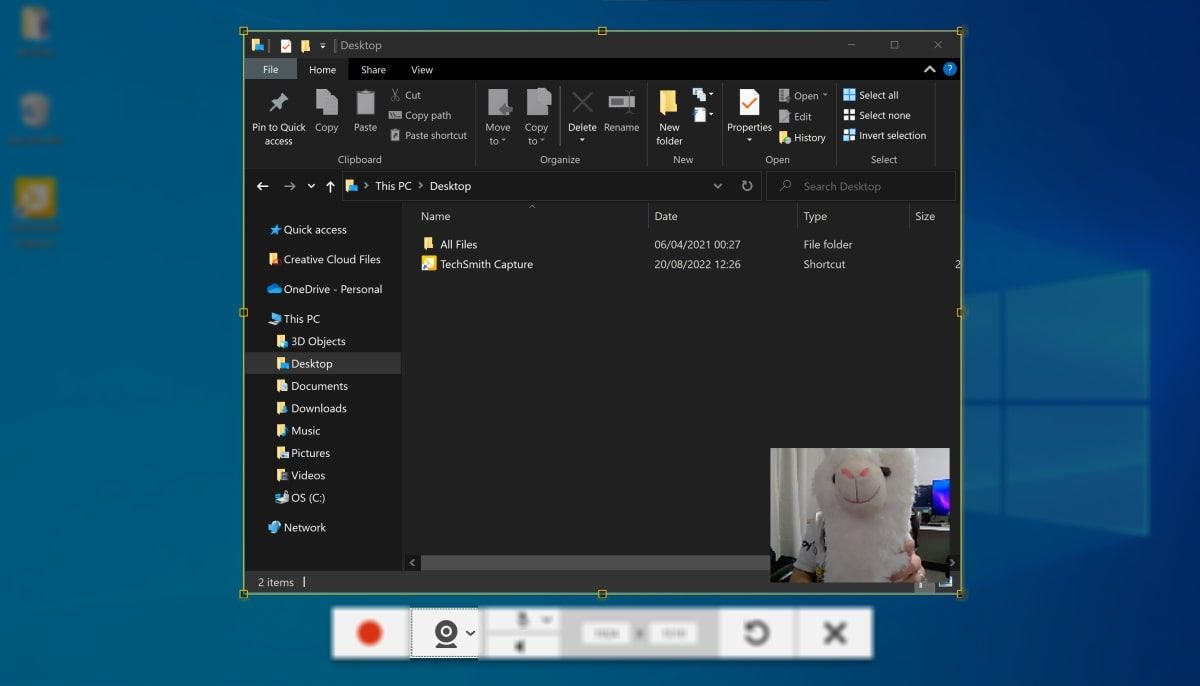
Task: Click Pin to Quick access icon
Action: tap(279, 103)
